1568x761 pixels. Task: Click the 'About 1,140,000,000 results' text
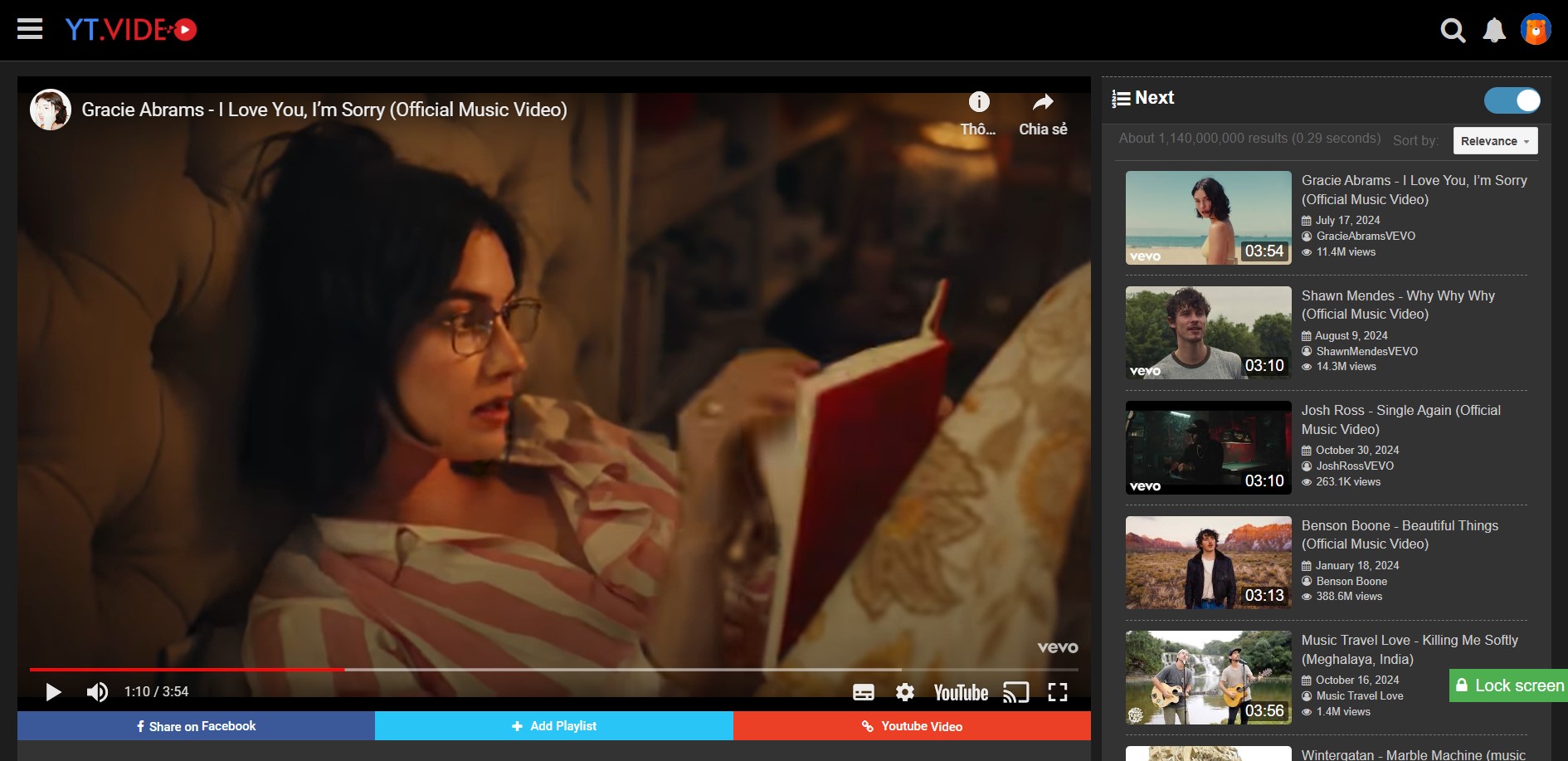click(1249, 138)
